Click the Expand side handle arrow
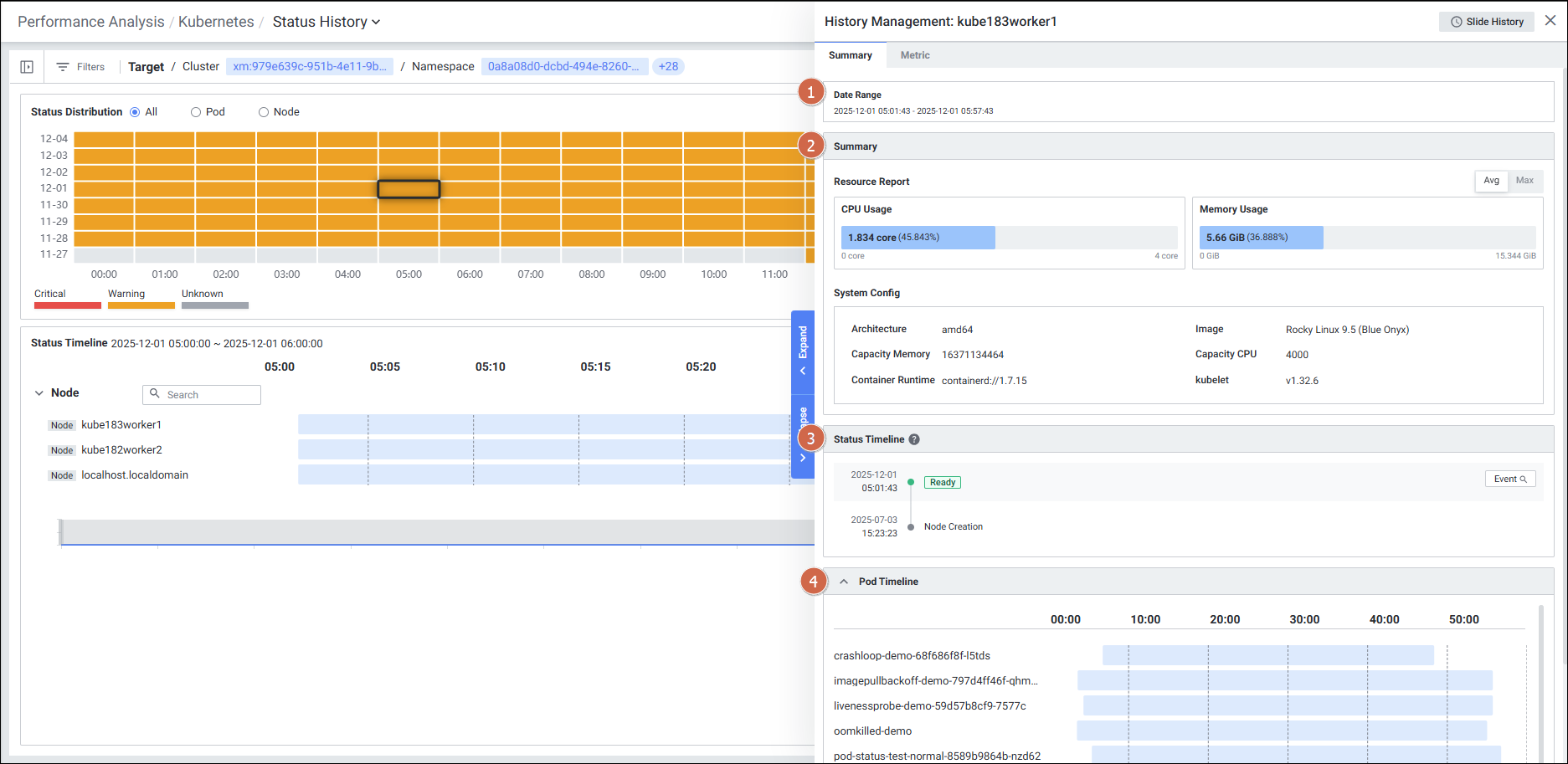Image resolution: width=1568 pixels, height=764 pixels. [803, 371]
